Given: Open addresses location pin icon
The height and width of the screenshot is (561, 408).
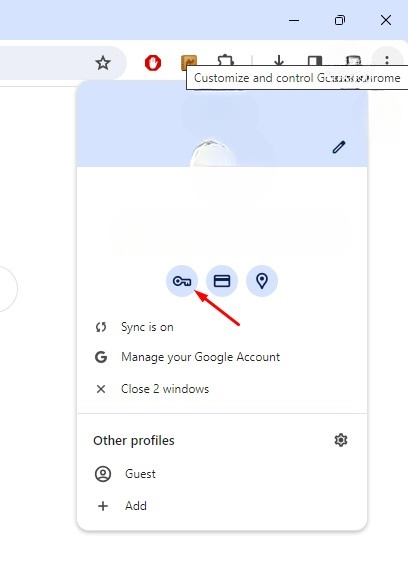Looking at the screenshot, I should (262, 281).
